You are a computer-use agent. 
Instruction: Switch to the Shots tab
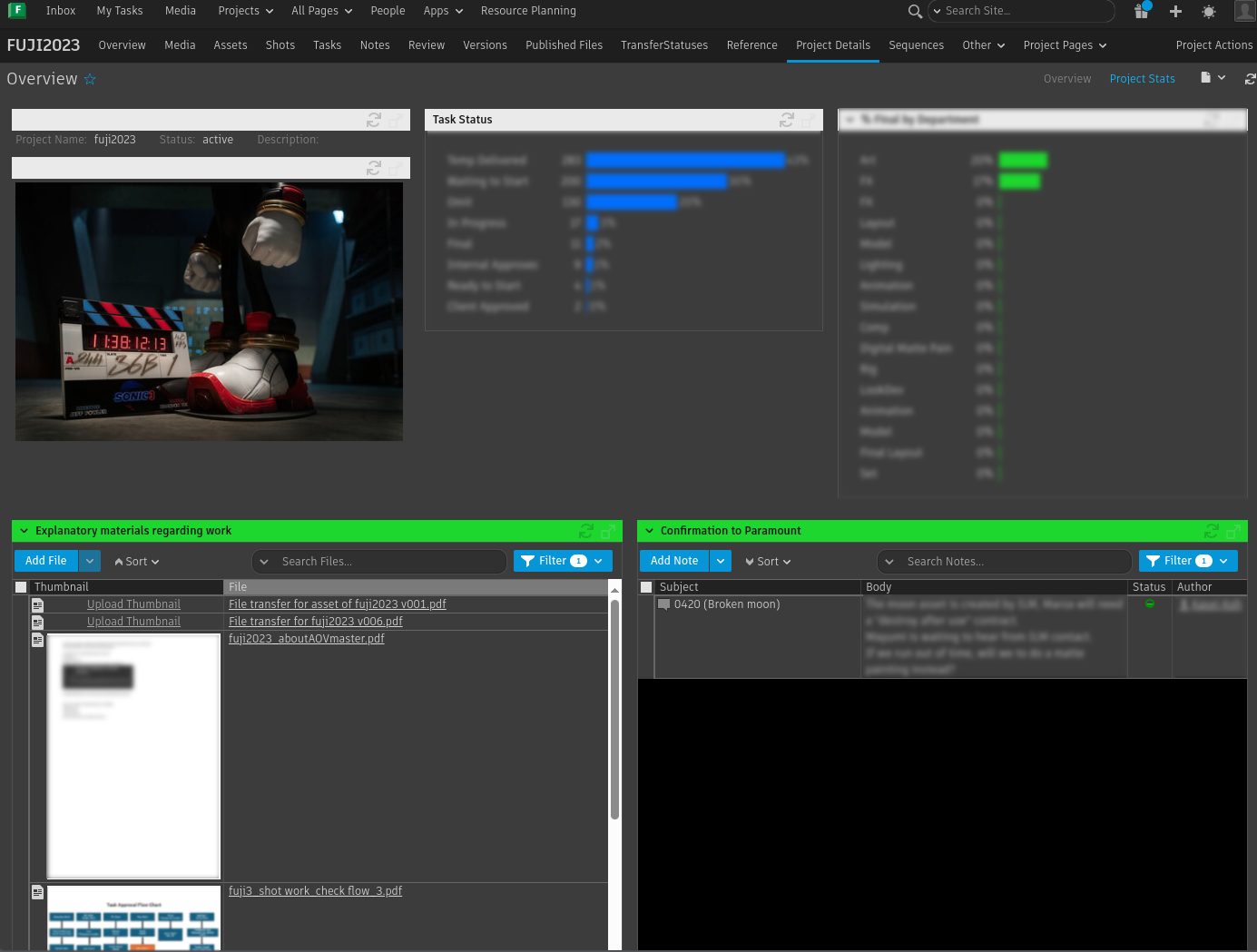pos(280,45)
